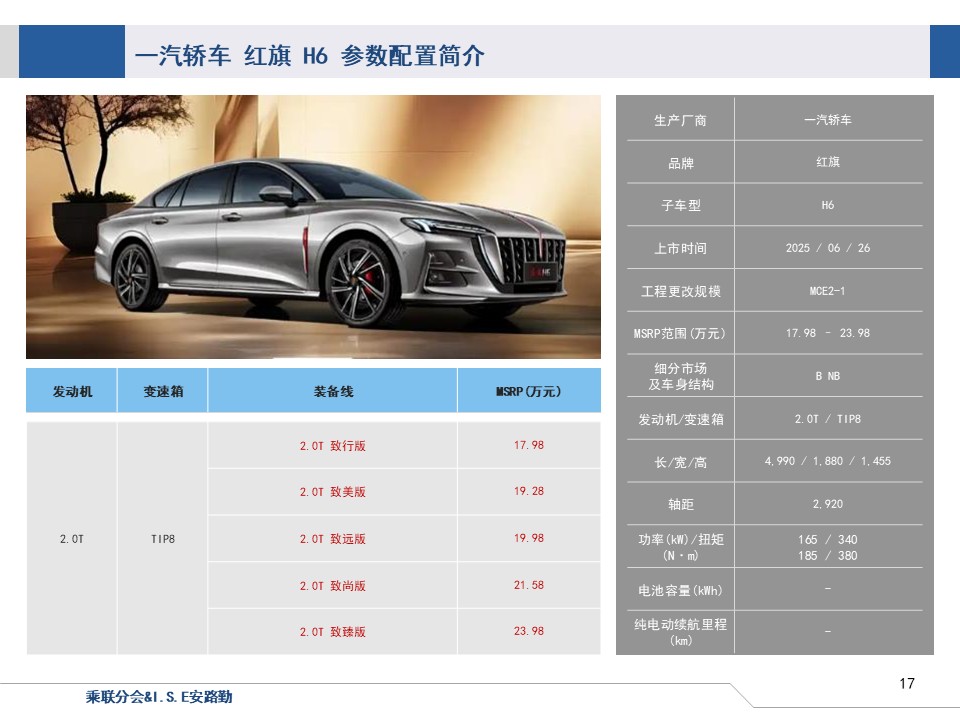Click the 发动机 column header

tap(72, 391)
